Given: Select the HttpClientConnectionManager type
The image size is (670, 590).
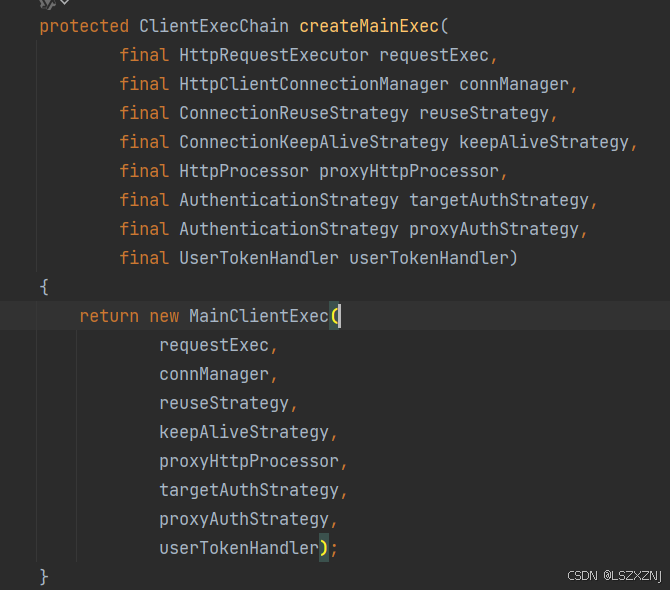Looking at the screenshot, I should tap(314, 85).
